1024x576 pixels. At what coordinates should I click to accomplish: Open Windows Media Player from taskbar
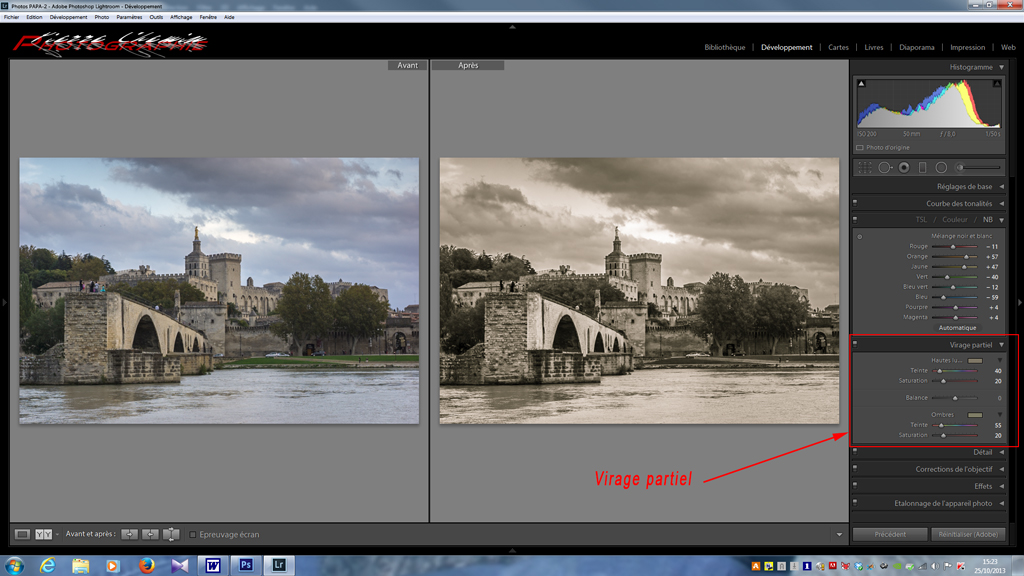coord(113,566)
